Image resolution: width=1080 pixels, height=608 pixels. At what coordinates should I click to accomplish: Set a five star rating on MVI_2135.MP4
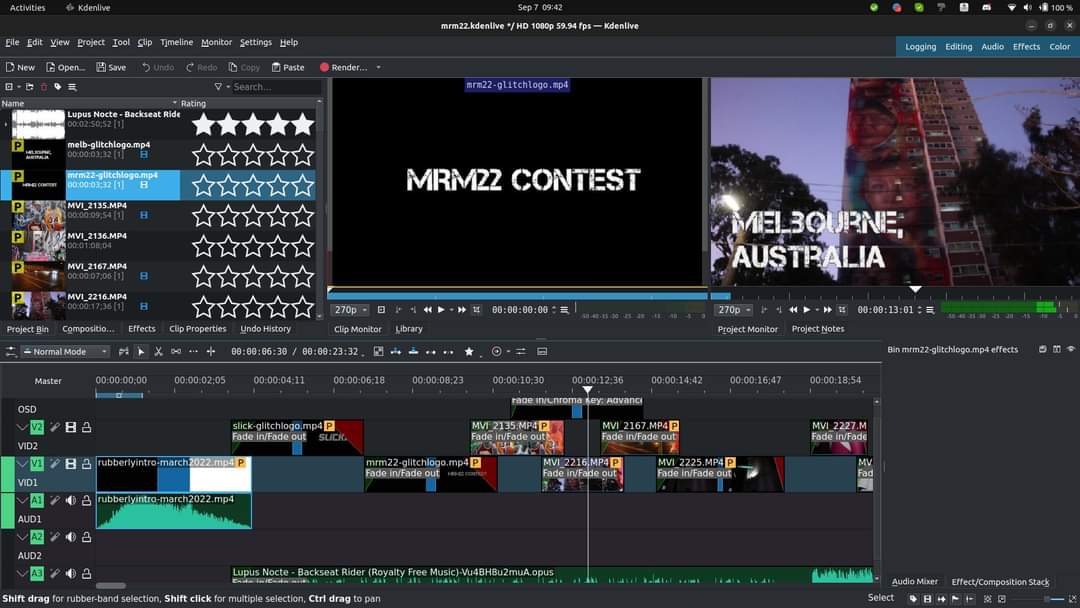[x=302, y=216]
